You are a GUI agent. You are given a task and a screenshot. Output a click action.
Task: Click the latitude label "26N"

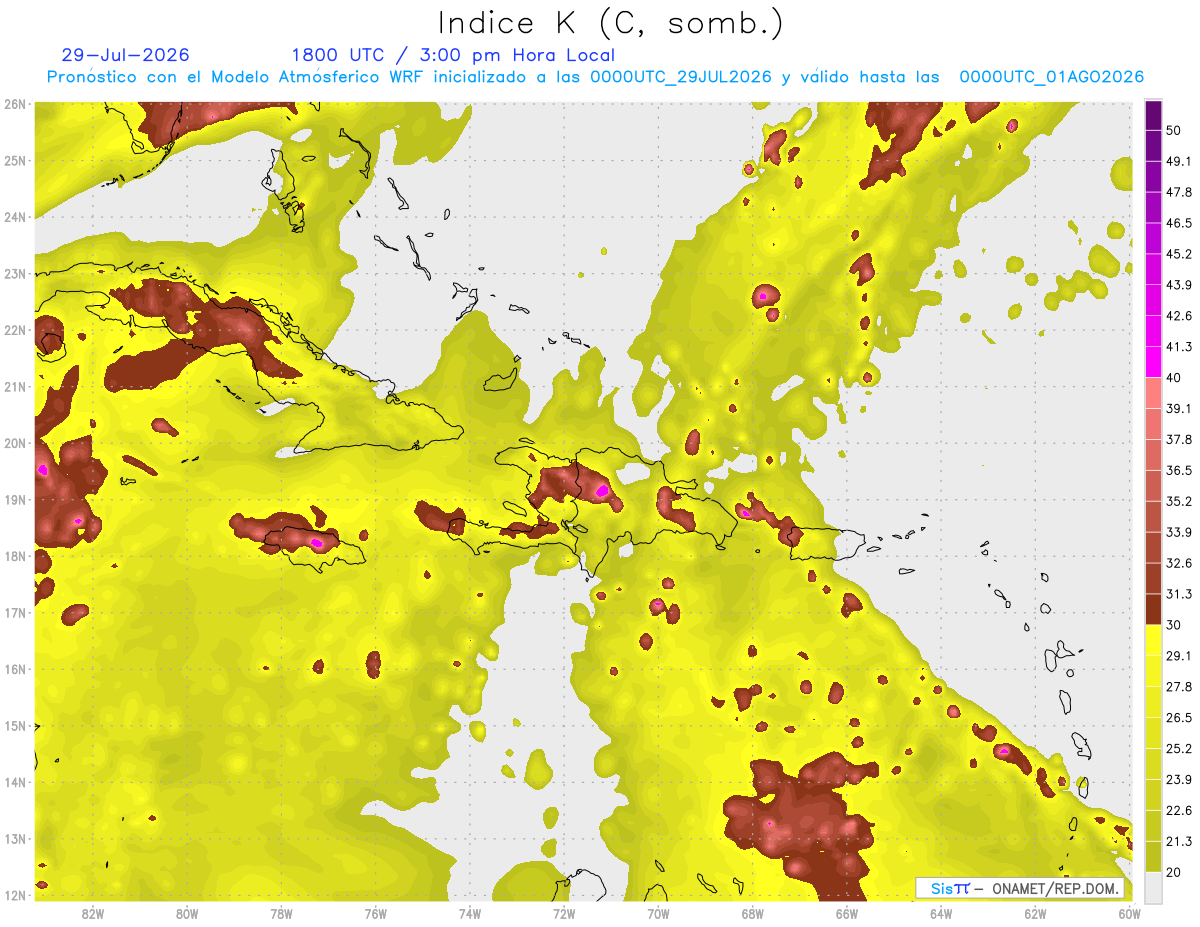[14, 104]
